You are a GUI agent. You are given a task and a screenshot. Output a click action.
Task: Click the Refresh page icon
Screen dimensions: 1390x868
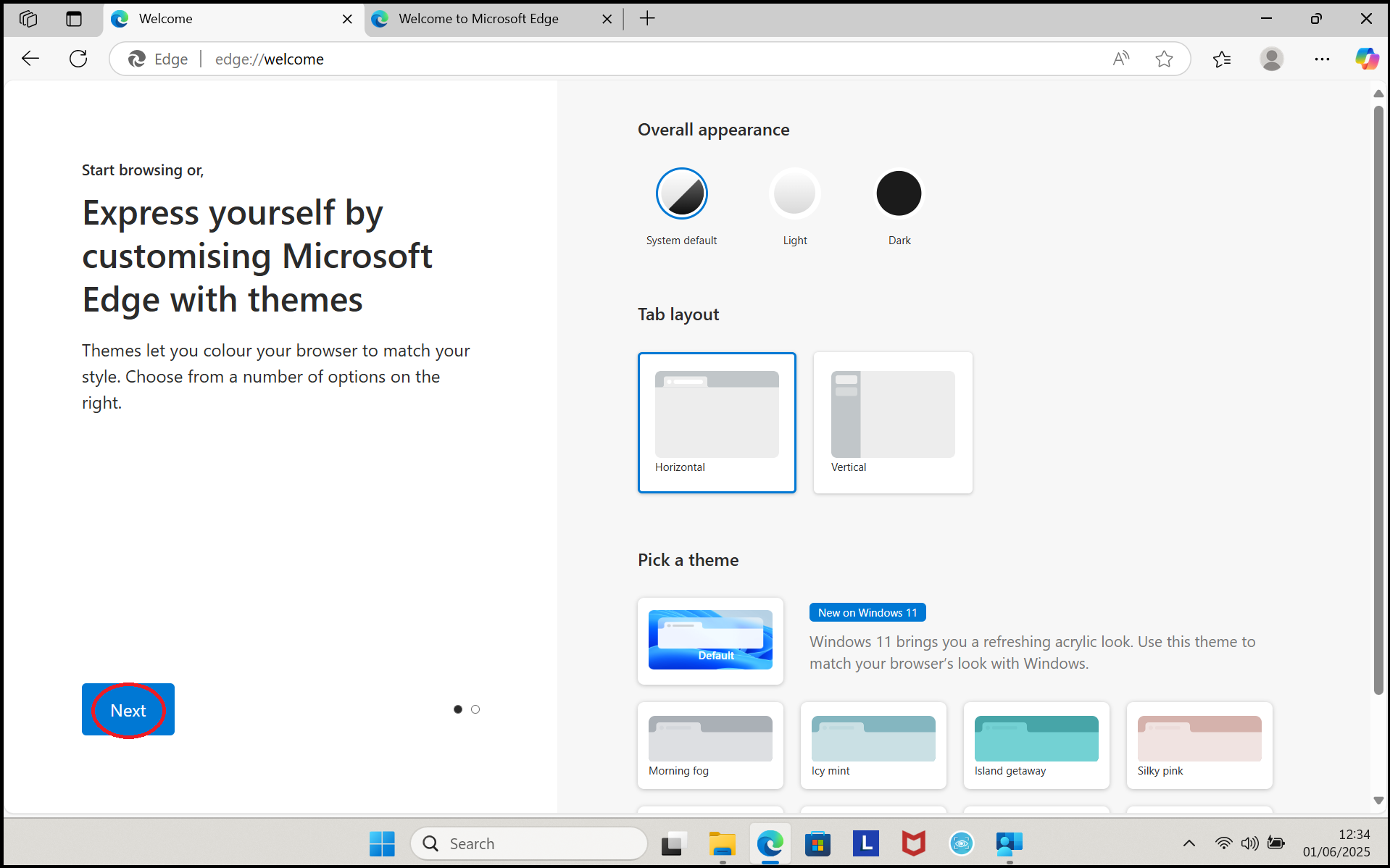pyautogui.click(x=78, y=59)
